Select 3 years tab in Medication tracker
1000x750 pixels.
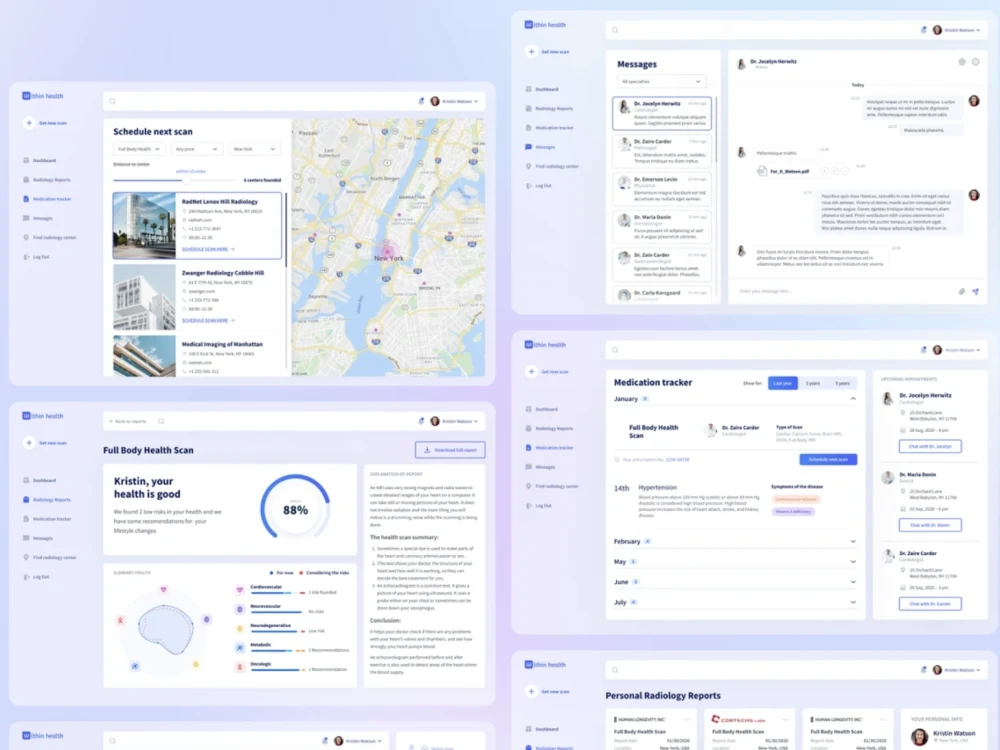tap(812, 383)
